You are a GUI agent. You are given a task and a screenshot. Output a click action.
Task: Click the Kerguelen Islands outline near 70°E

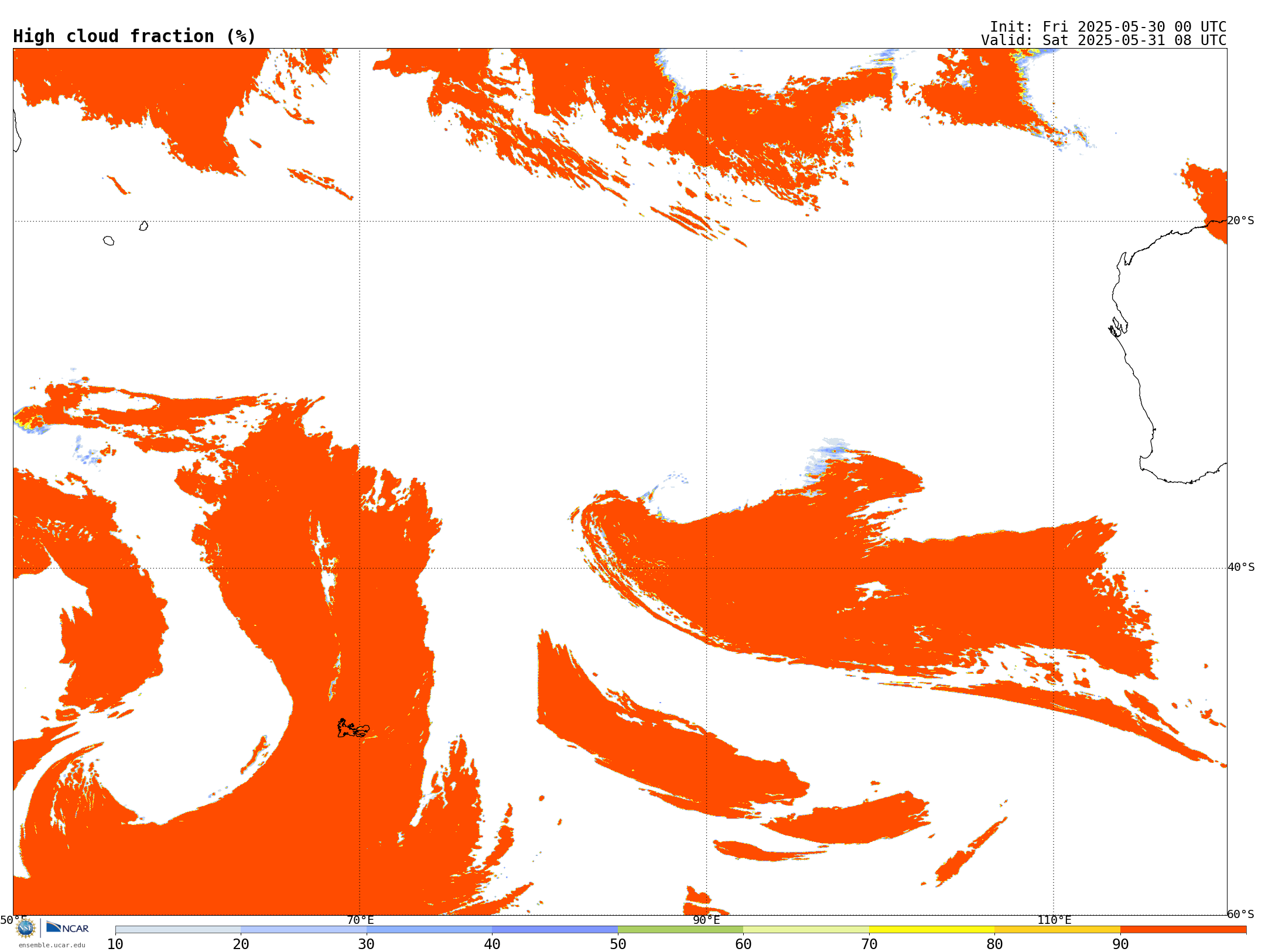[353, 728]
